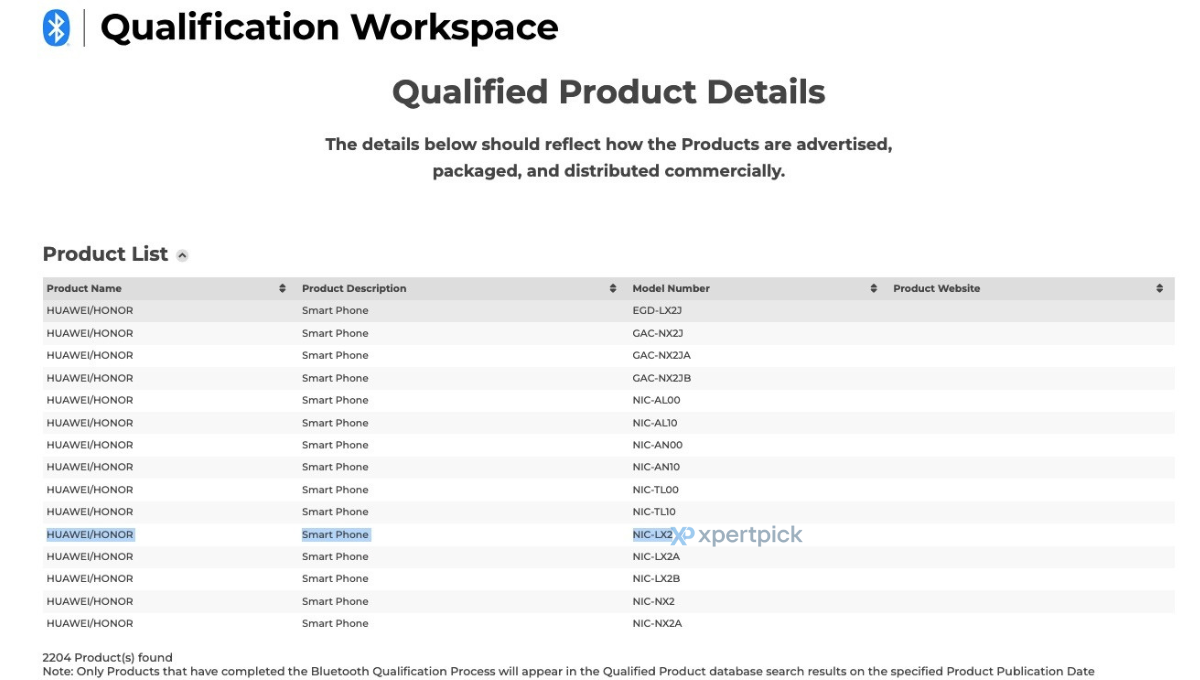Image resolution: width=1200 pixels, height=680 pixels.
Task: Select model number NIC-AN00
Action: [657, 445]
